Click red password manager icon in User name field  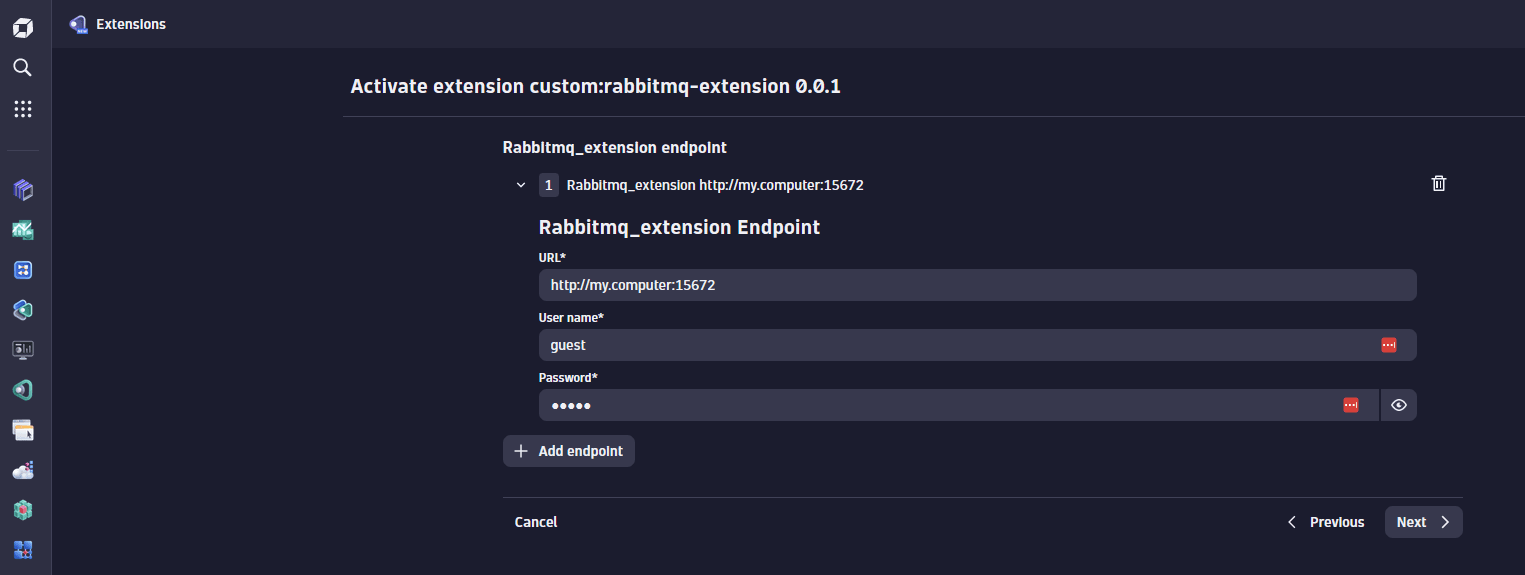1388,345
